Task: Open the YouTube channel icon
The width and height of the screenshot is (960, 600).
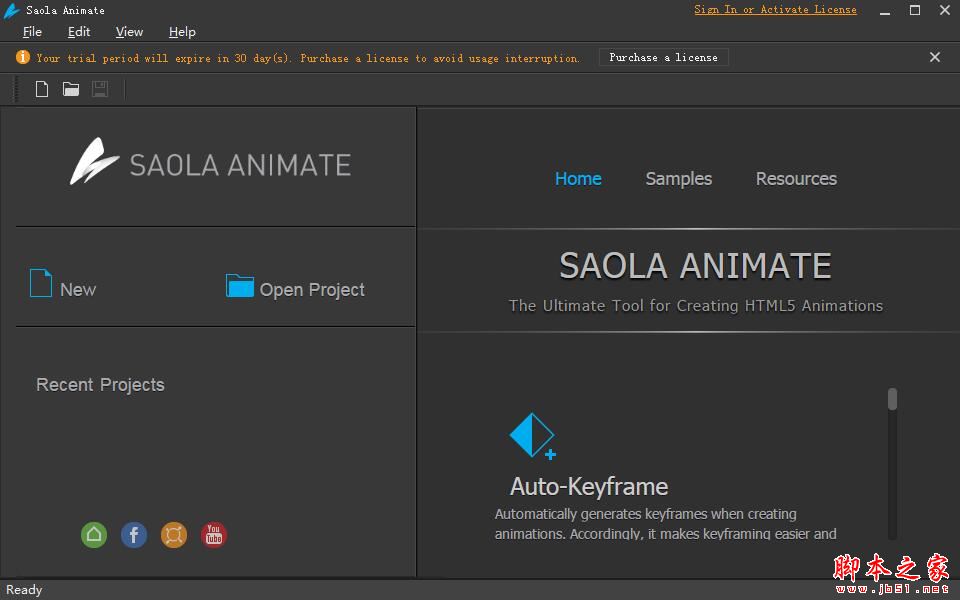Action: click(x=214, y=535)
